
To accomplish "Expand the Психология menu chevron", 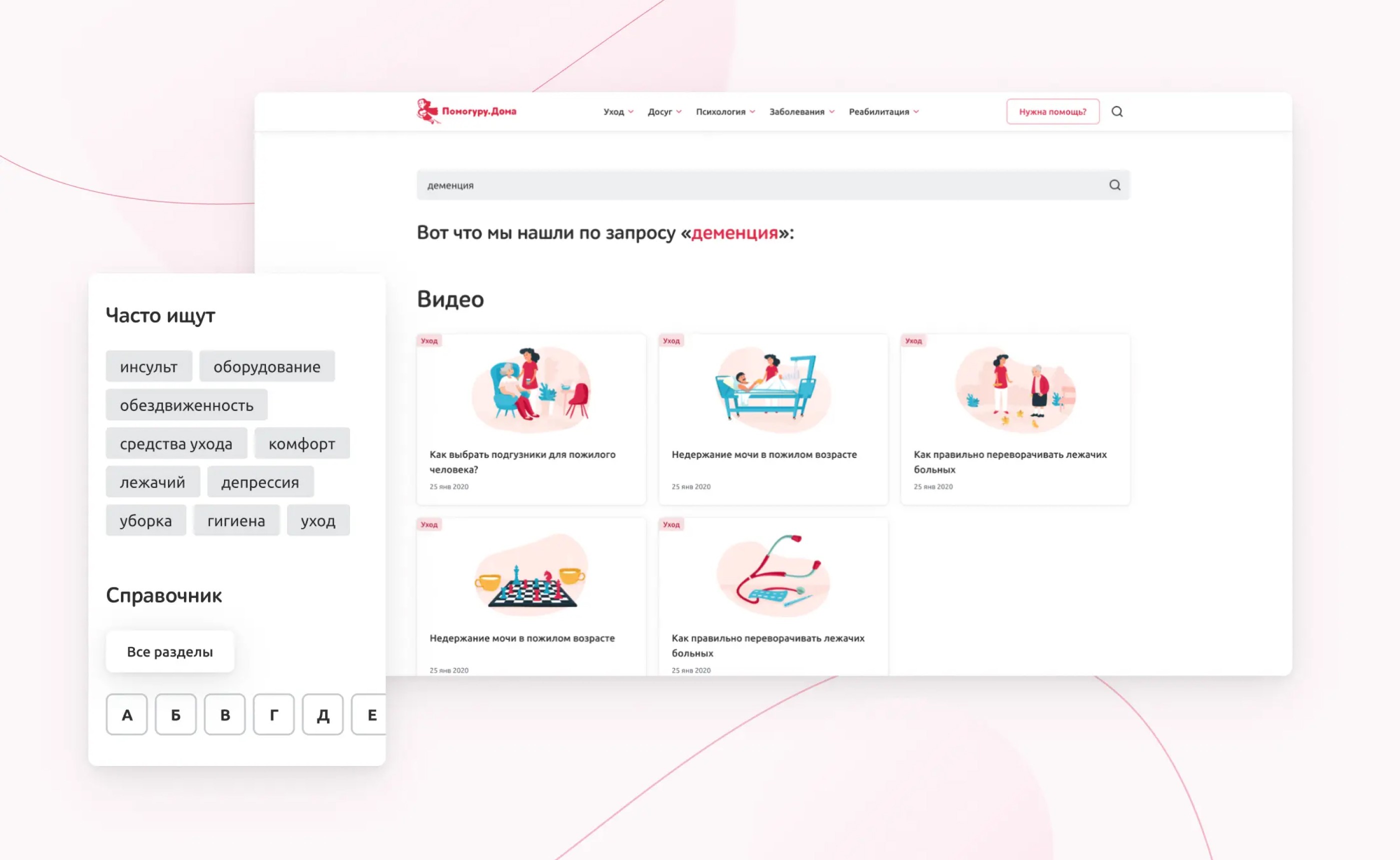I will [x=752, y=111].
